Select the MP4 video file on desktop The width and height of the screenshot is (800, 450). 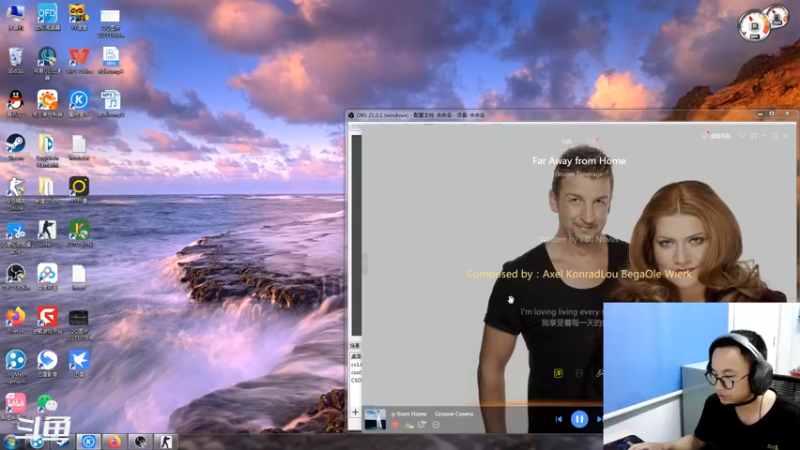click(110, 60)
